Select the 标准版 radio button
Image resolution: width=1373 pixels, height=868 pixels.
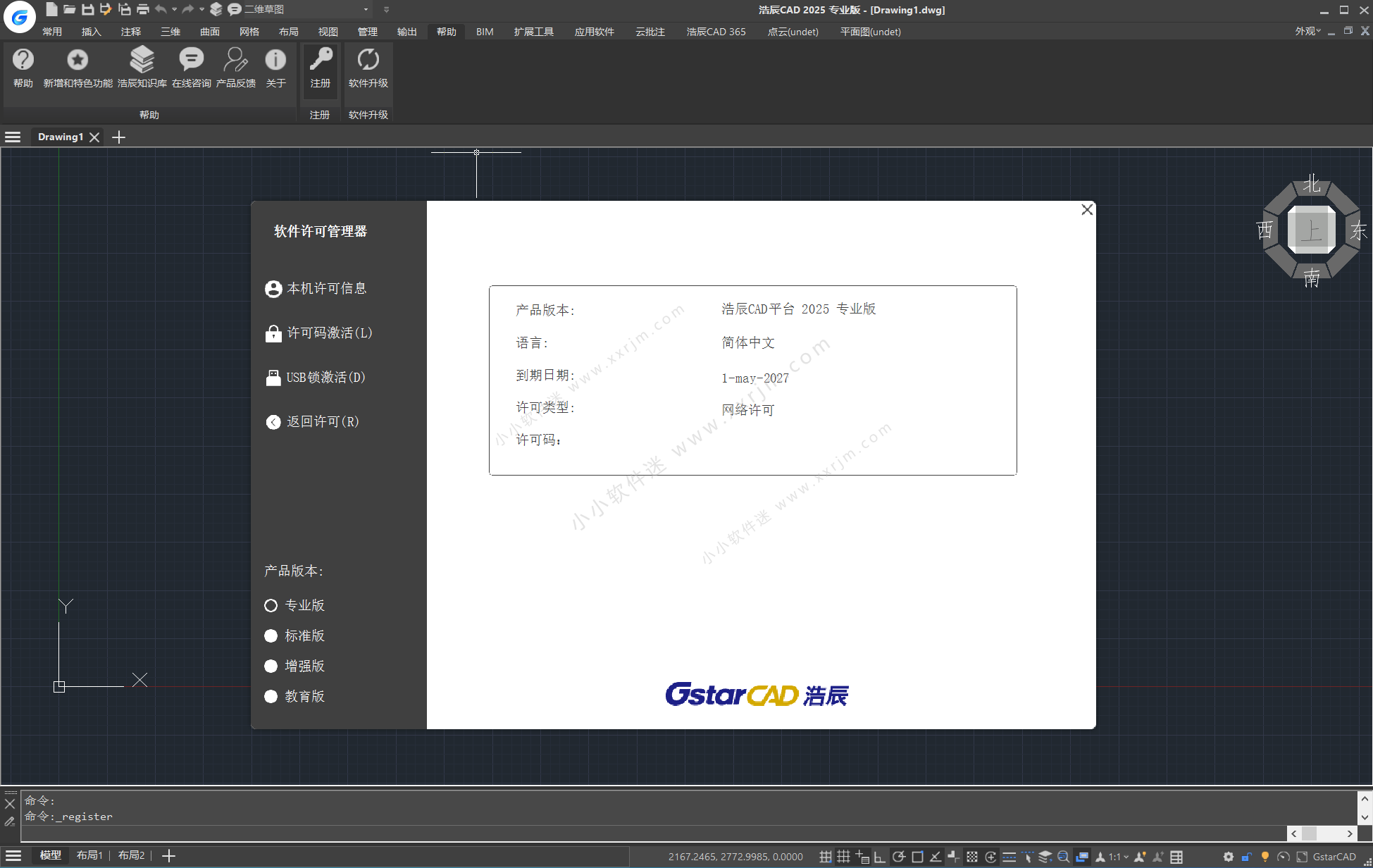[x=271, y=636]
